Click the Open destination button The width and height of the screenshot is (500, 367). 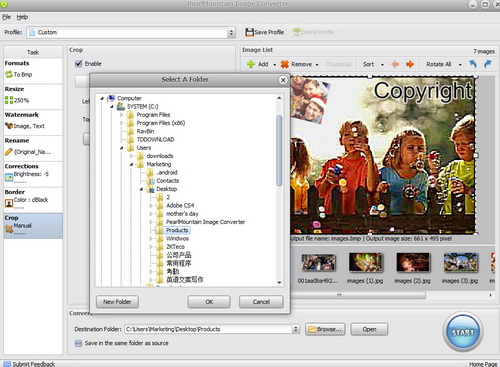click(369, 329)
